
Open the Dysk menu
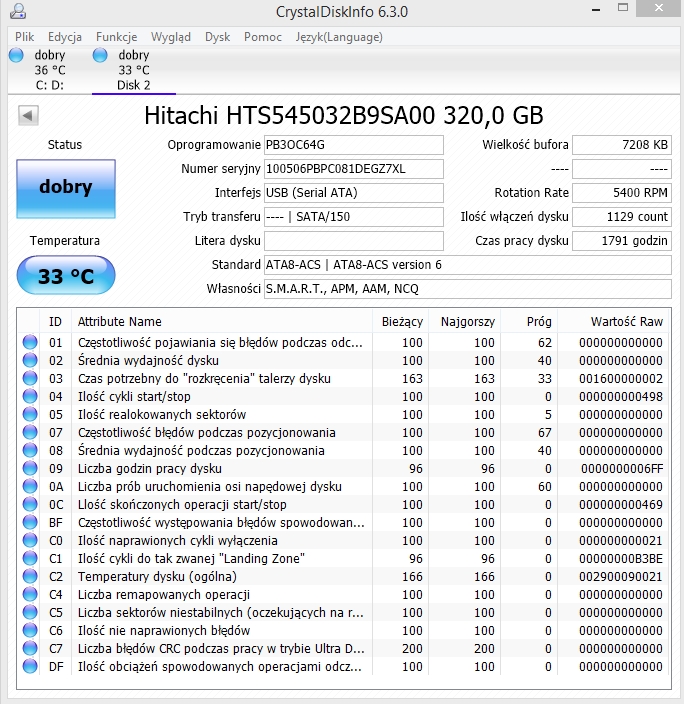click(217, 37)
